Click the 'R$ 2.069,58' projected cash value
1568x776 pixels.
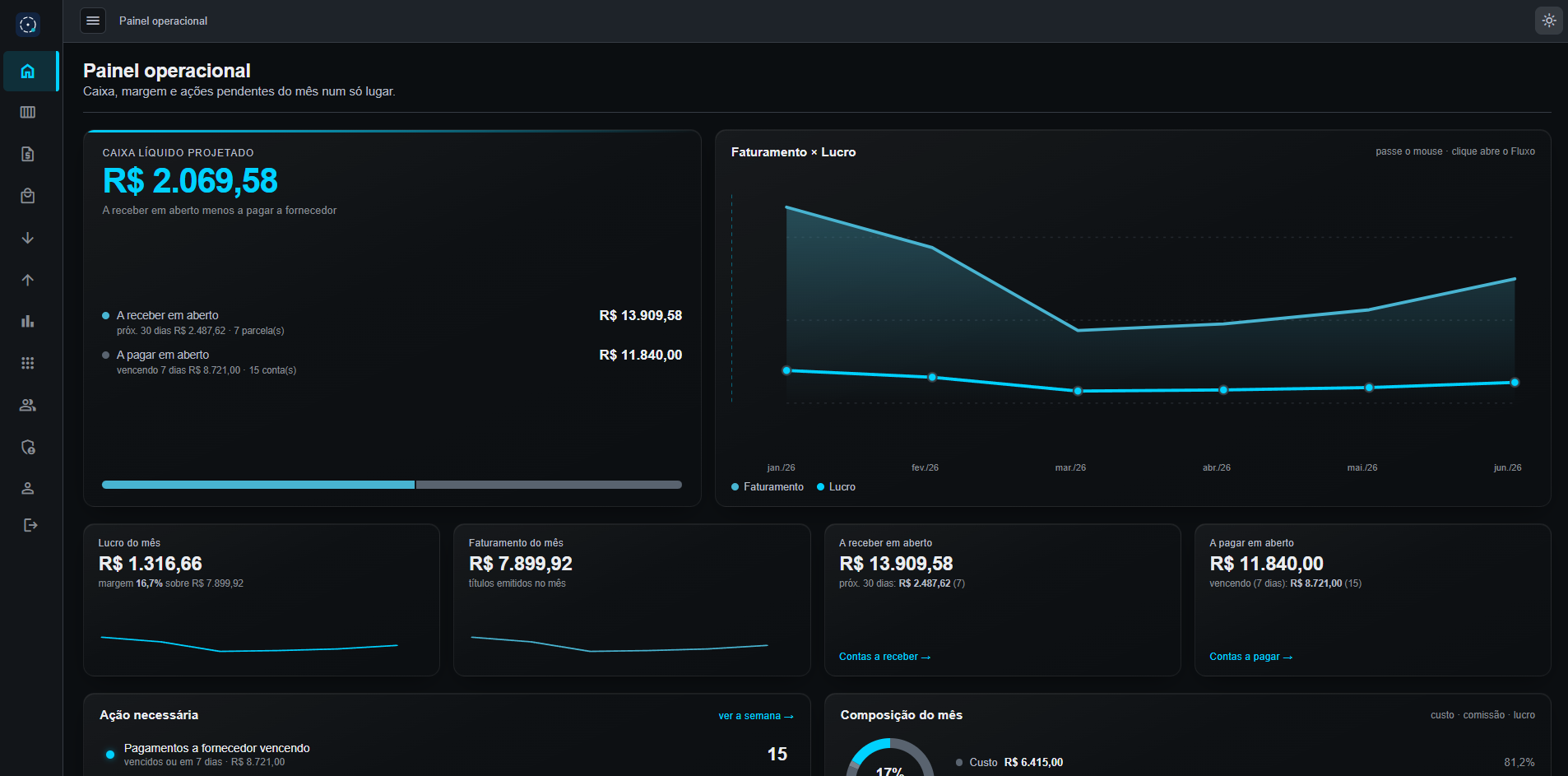[190, 181]
